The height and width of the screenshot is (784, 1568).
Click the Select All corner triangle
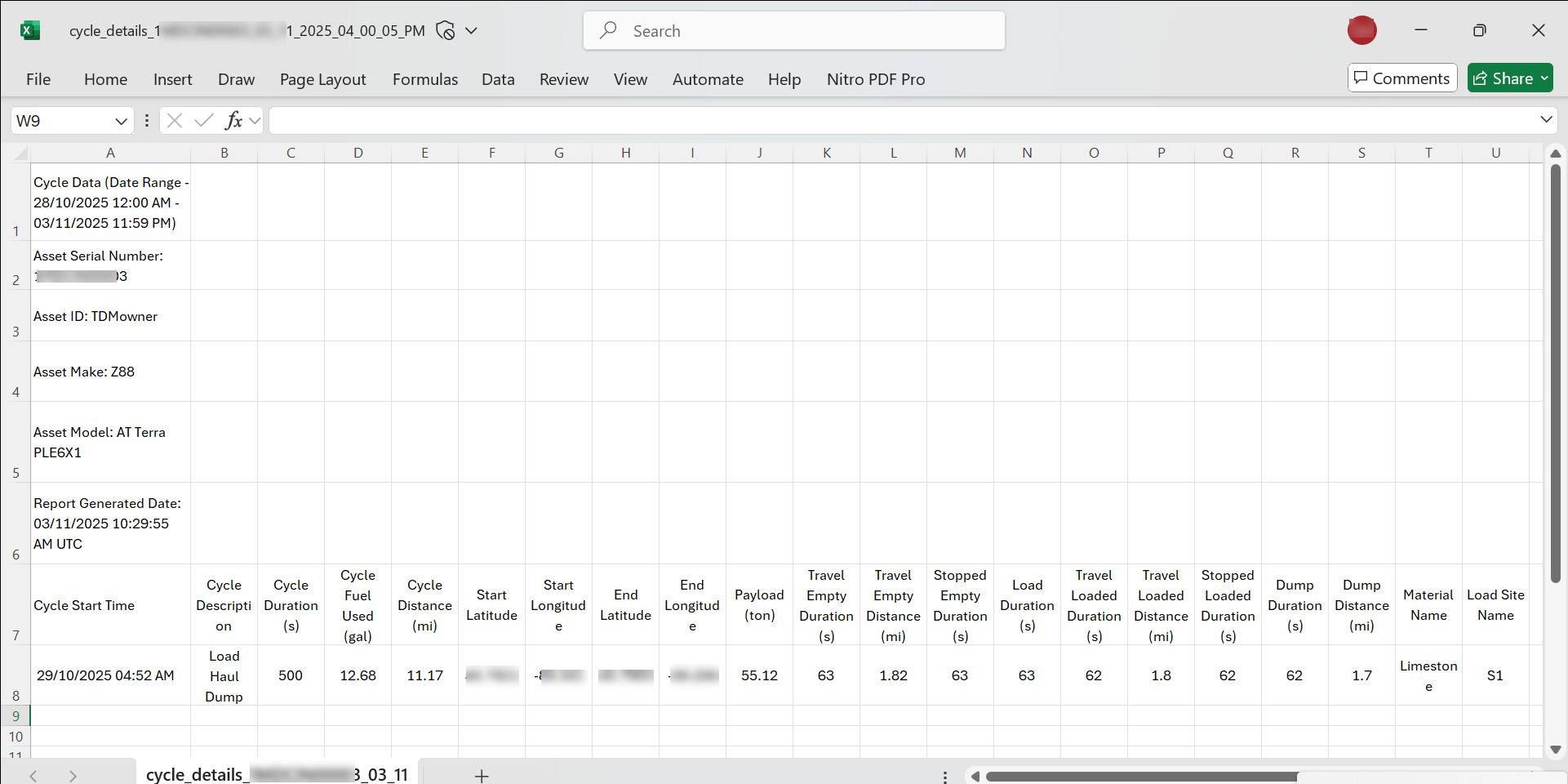pos(20,154)
